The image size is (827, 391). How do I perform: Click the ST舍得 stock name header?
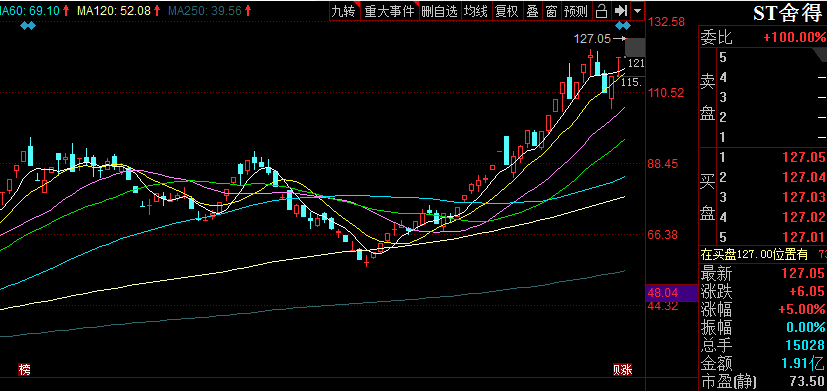tap(787, 13)
